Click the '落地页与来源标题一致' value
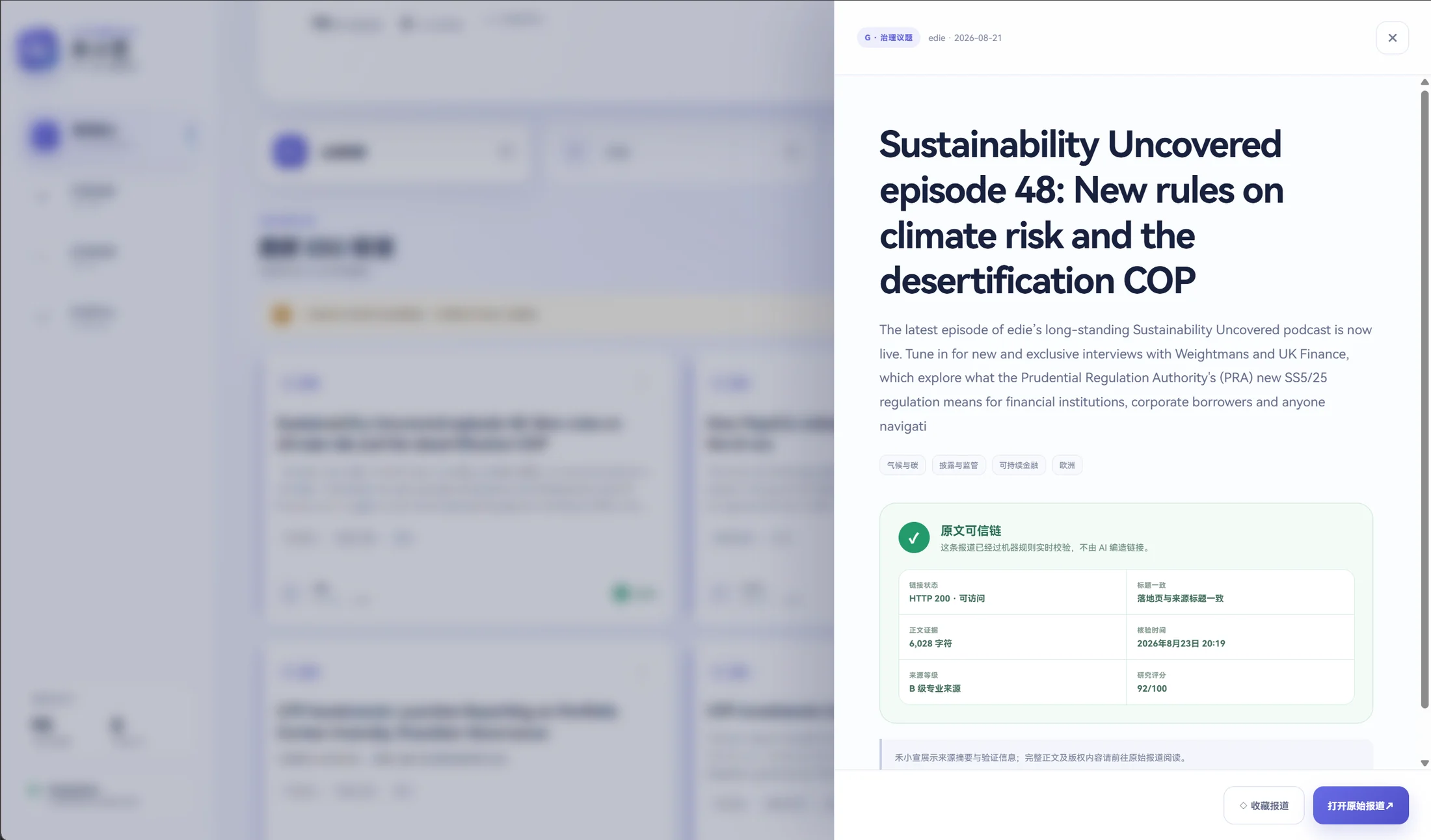 [1180, 598]
